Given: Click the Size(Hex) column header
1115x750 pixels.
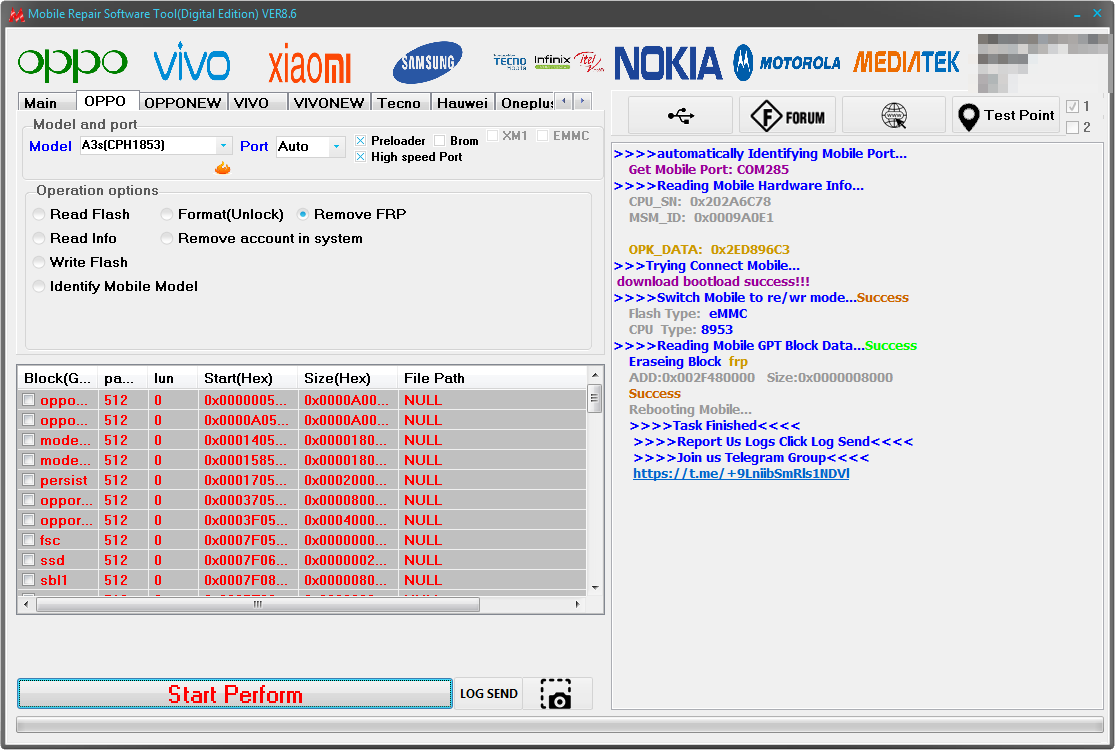Looking at the screenshot, I should click(348, 378).
